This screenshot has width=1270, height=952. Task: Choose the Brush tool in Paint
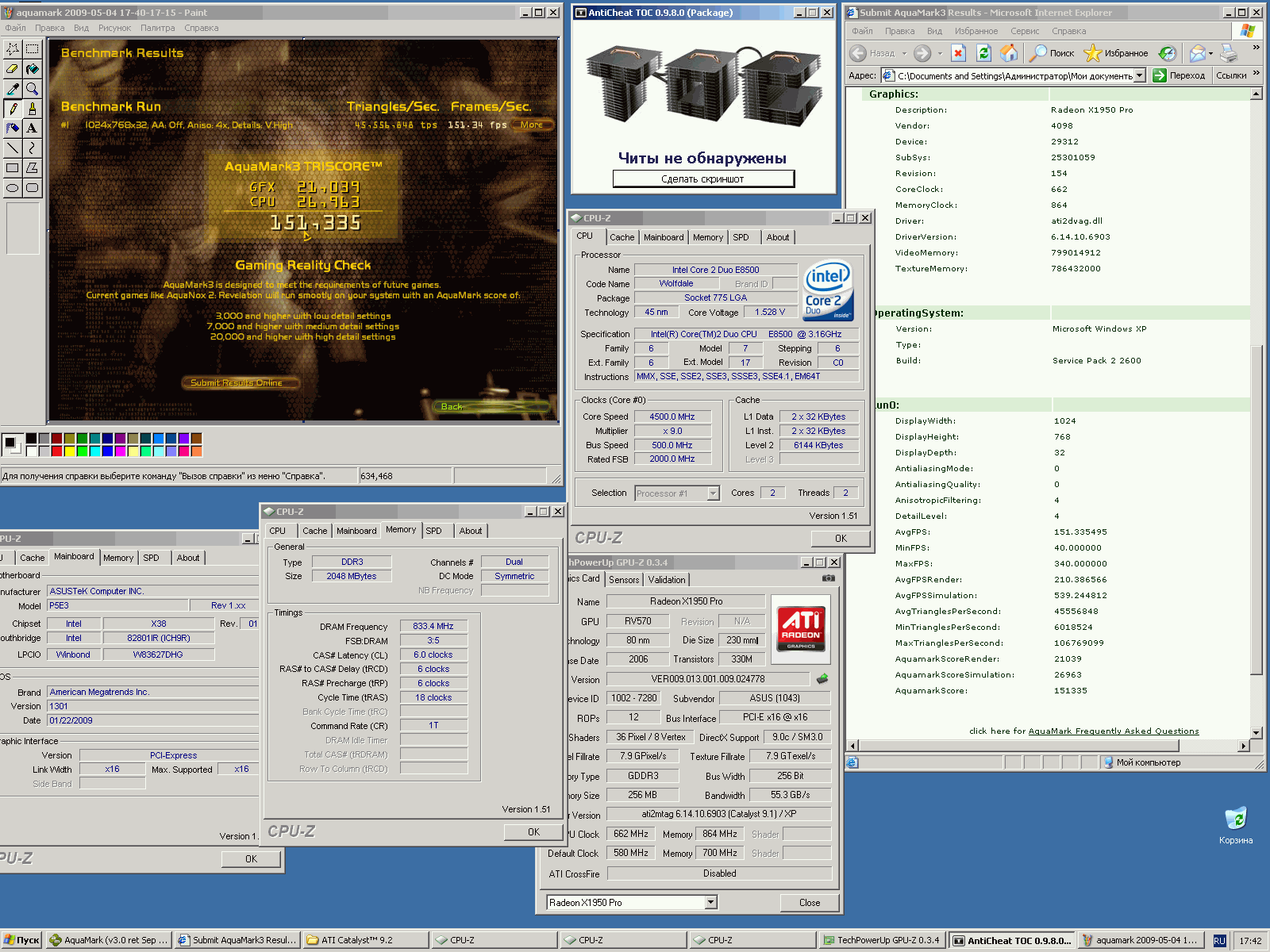32,108
